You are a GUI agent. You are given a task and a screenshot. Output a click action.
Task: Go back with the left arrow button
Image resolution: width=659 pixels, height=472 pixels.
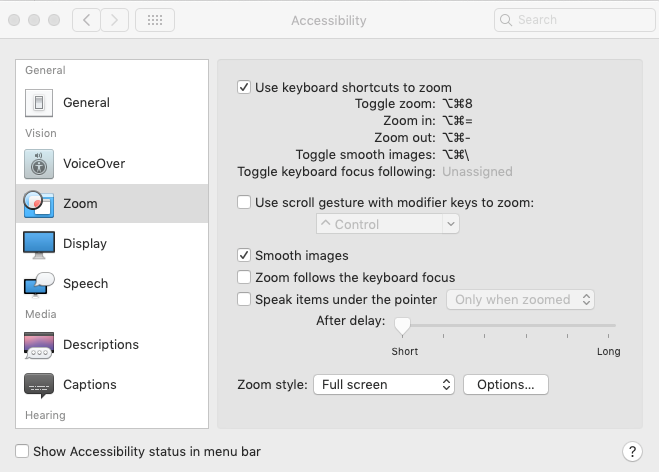coord(86,20)
